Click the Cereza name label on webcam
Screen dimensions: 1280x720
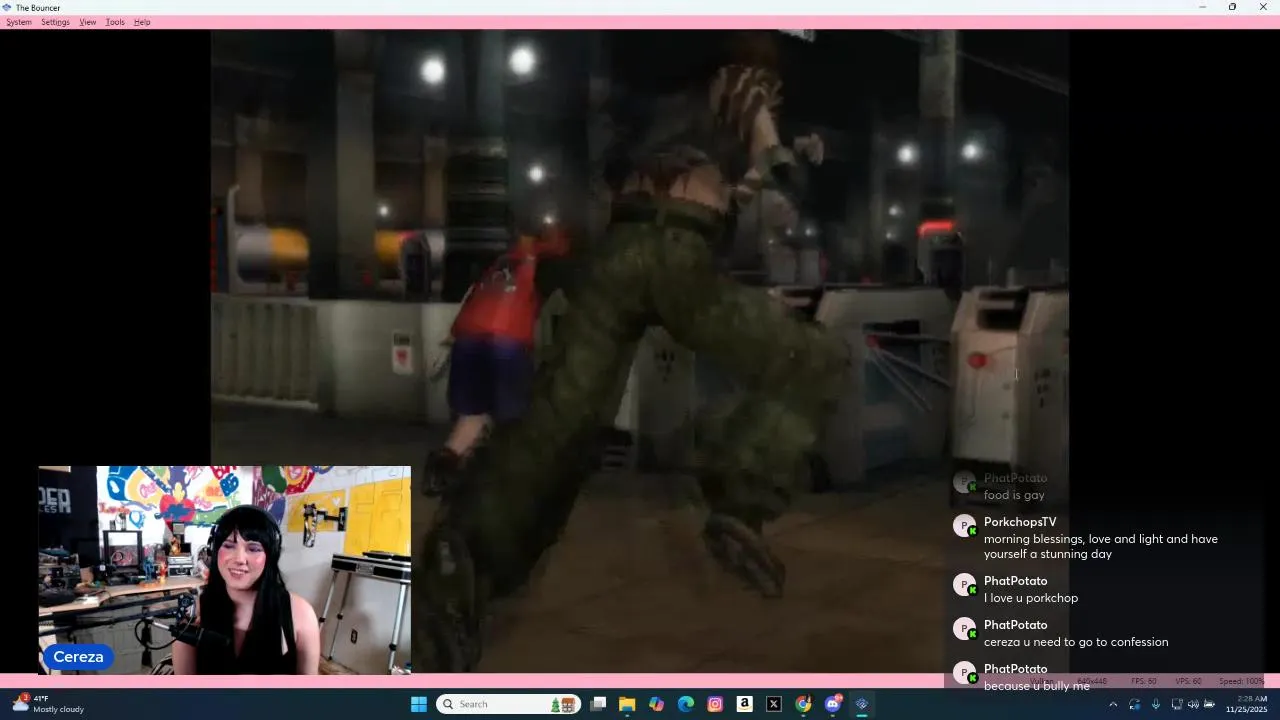[x=78, y=657]
